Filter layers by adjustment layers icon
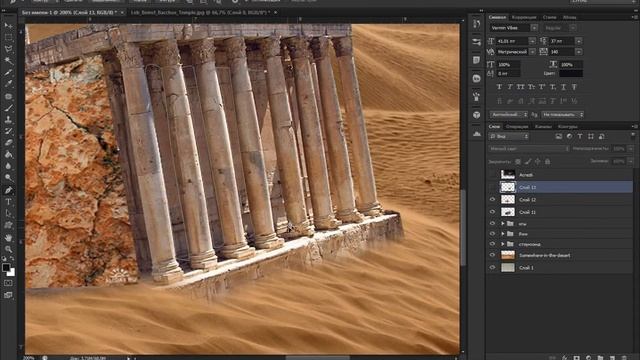This screenshot has width=640, height=360. [x=569, y=136]
